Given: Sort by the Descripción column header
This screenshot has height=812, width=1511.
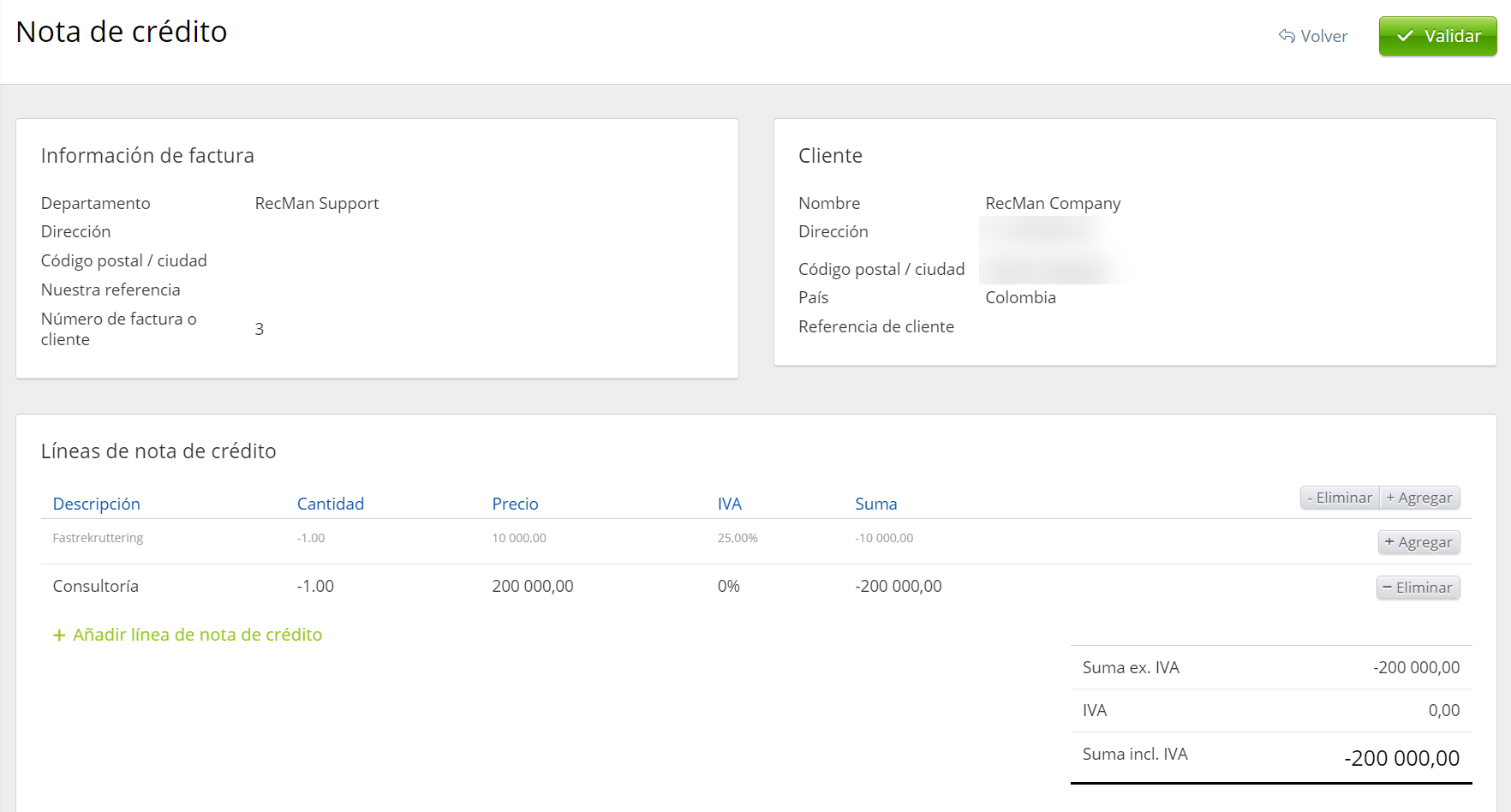Looking at the screenshot, I should pyautogui.click(x=97, y=504).
